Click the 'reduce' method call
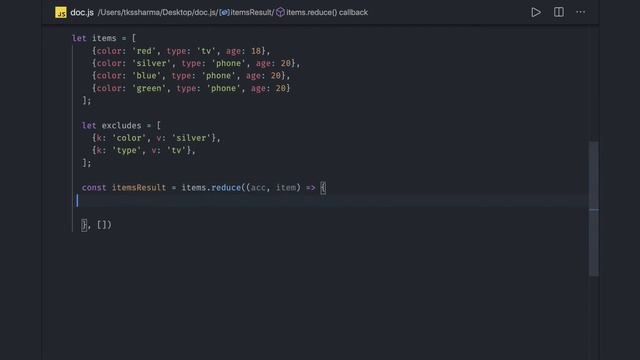The height and width of the screenshot is (360, 640). [226, 188]
